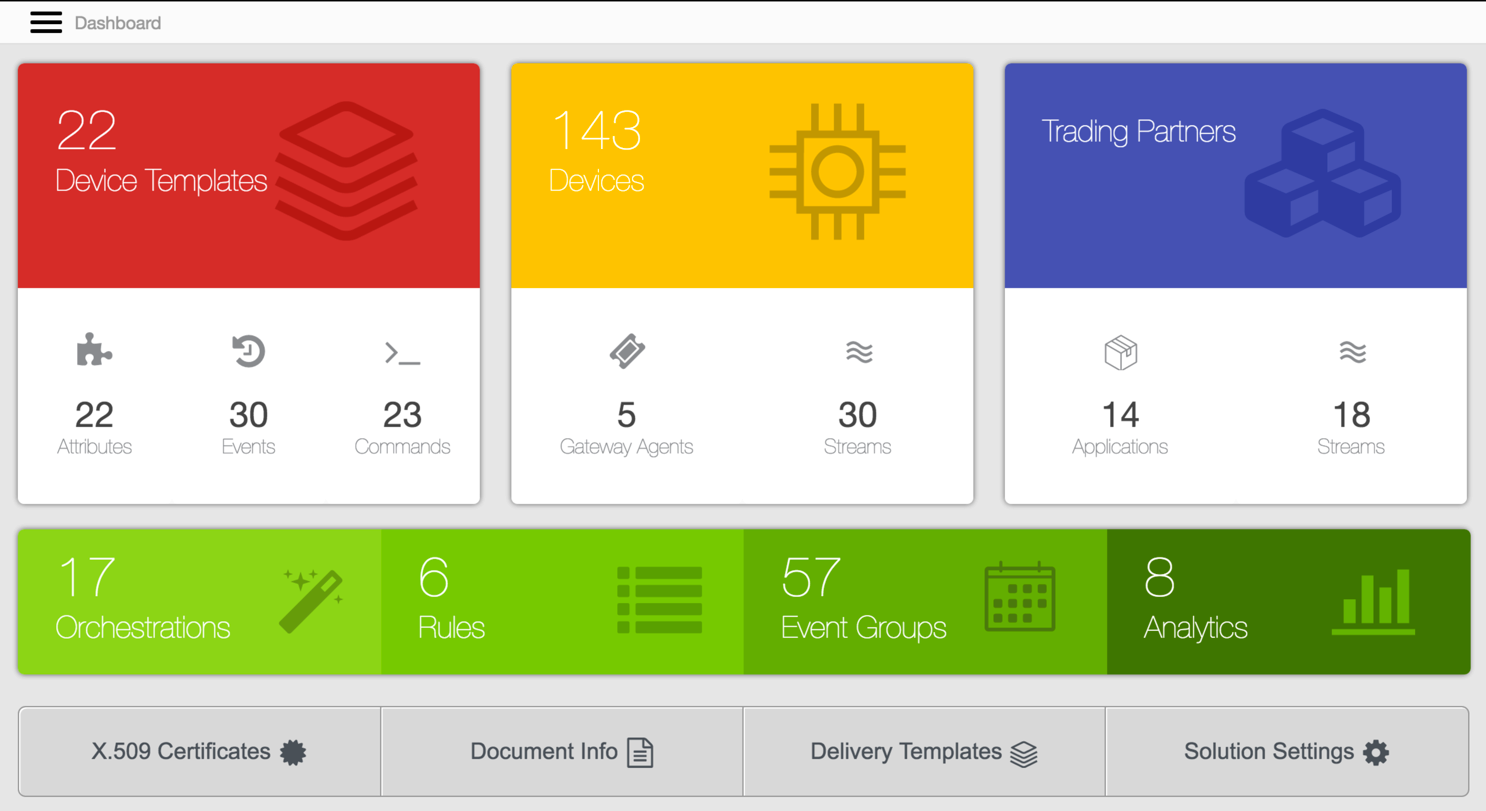Viewport: 1486px width, 811px height.
Task: Click the Streams wave icon under Trading Partners
Action: pos(1352,352)
